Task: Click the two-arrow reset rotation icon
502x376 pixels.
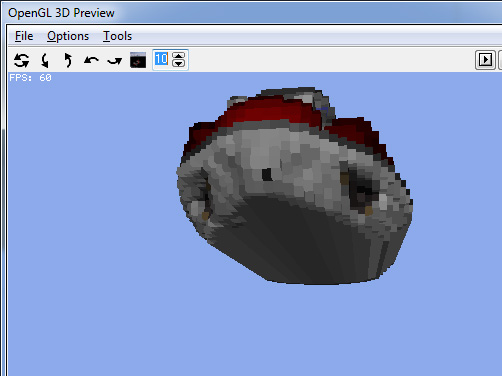Action: pos(22,60)
